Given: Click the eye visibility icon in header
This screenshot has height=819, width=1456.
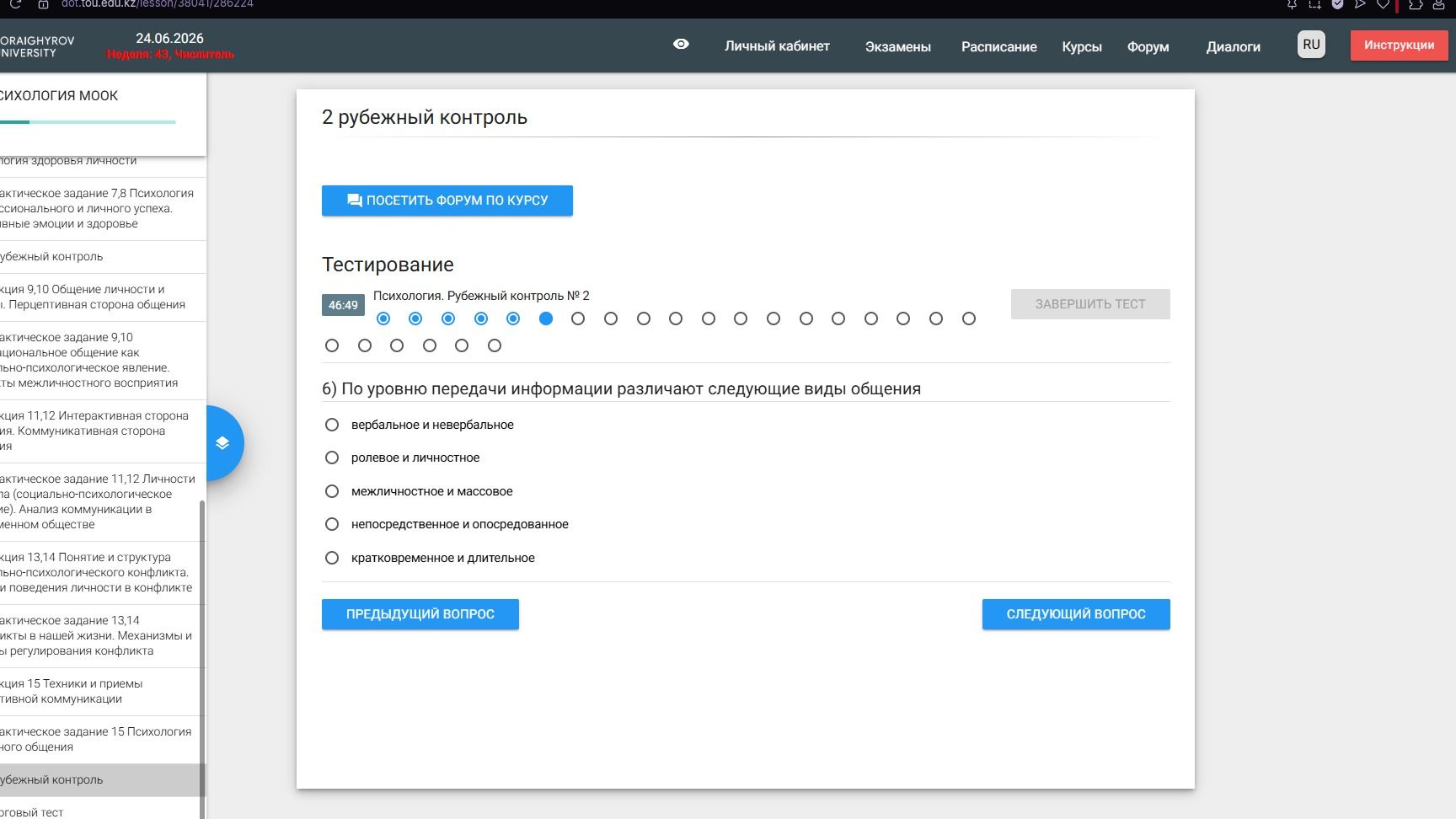Looking at the screenshot, I should tap(681, 45).
